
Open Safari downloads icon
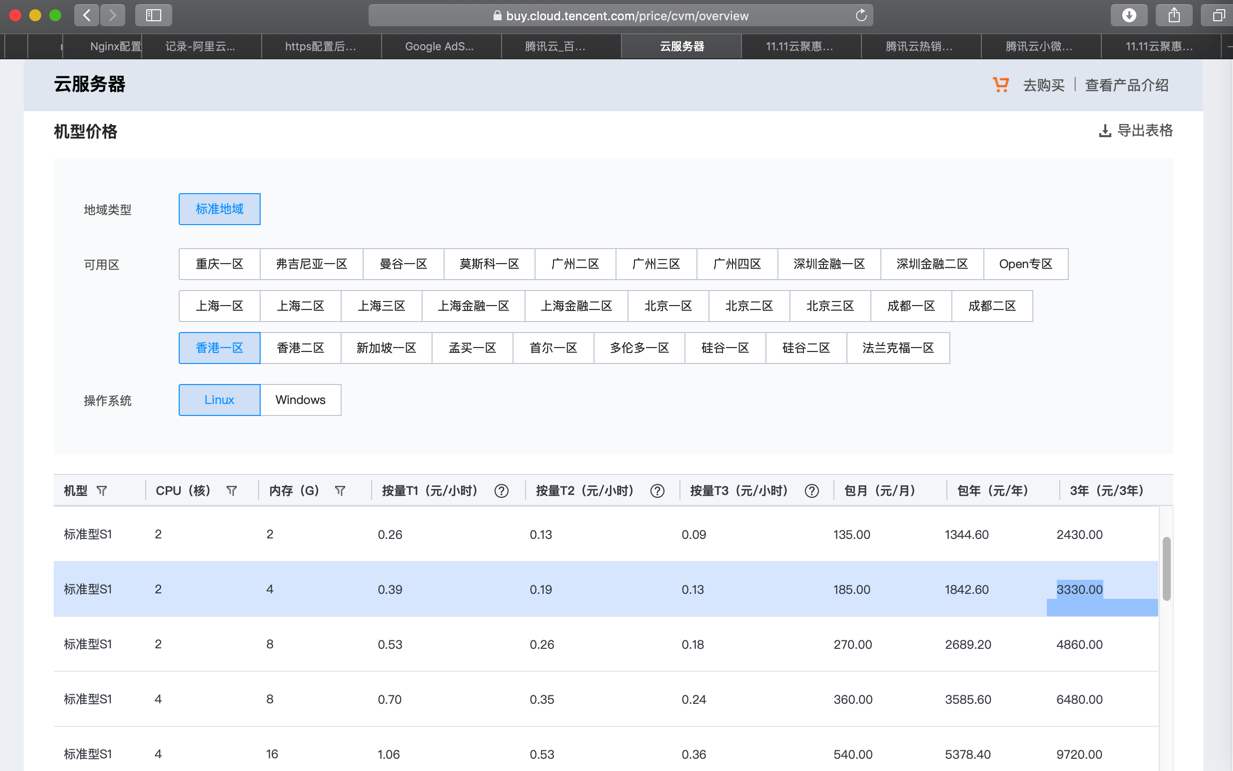point(1129,15)
